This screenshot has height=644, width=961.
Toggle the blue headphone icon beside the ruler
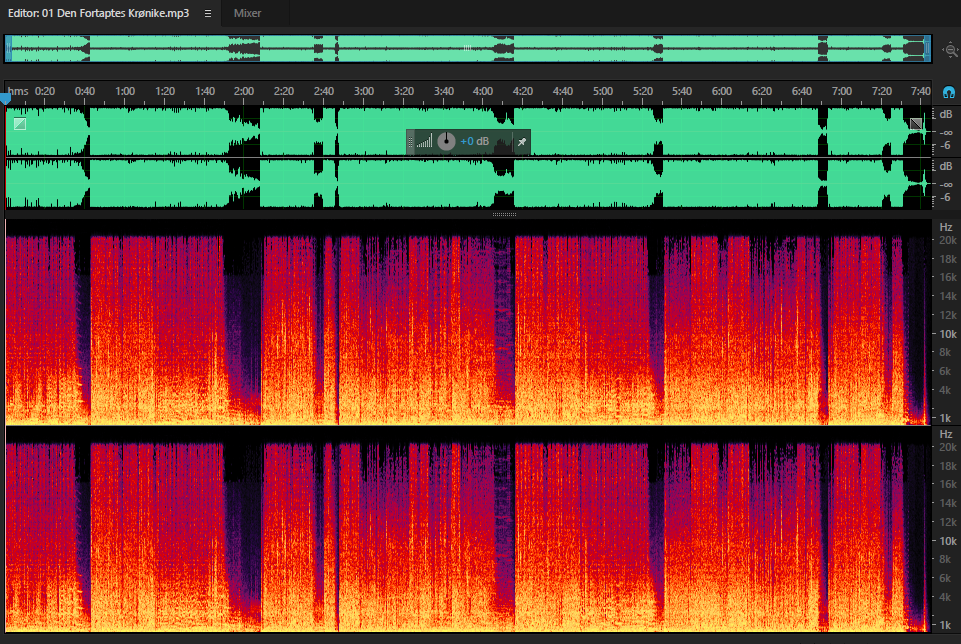coord(949,93)
